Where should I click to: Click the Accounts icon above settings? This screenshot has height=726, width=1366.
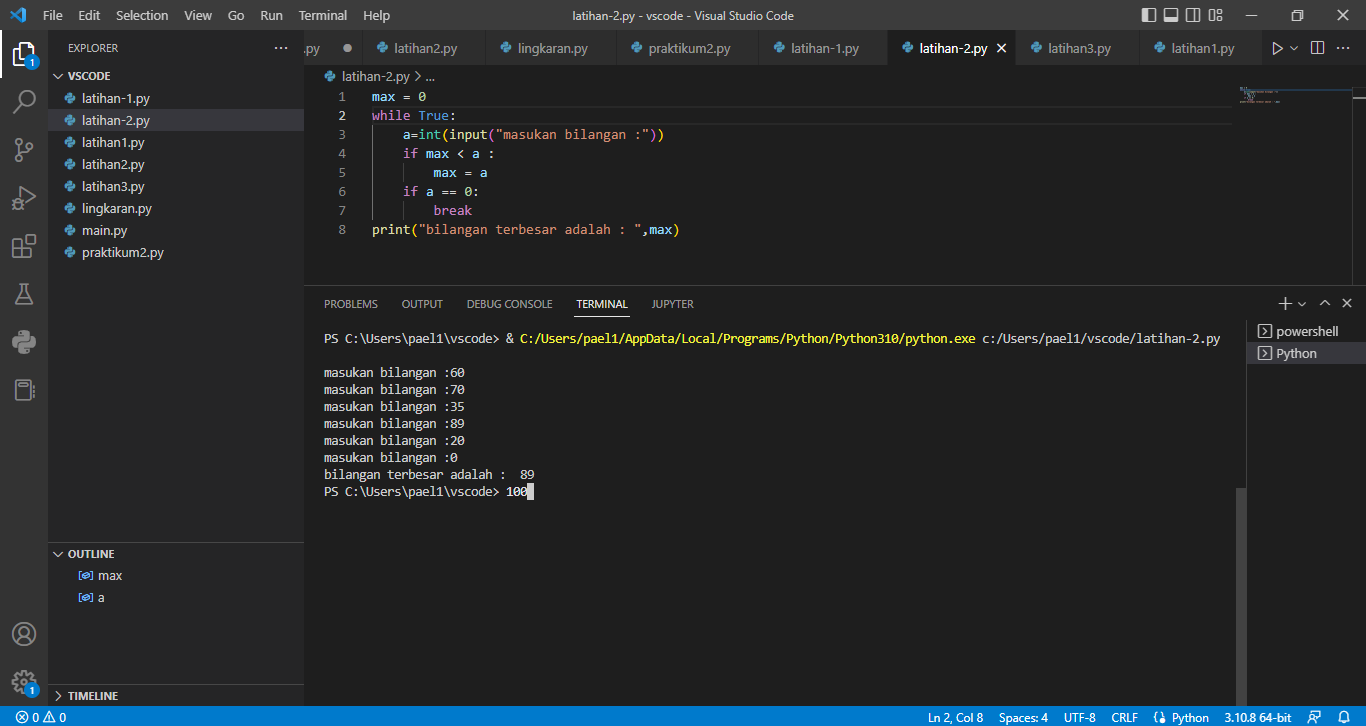(x=24, y=633)
